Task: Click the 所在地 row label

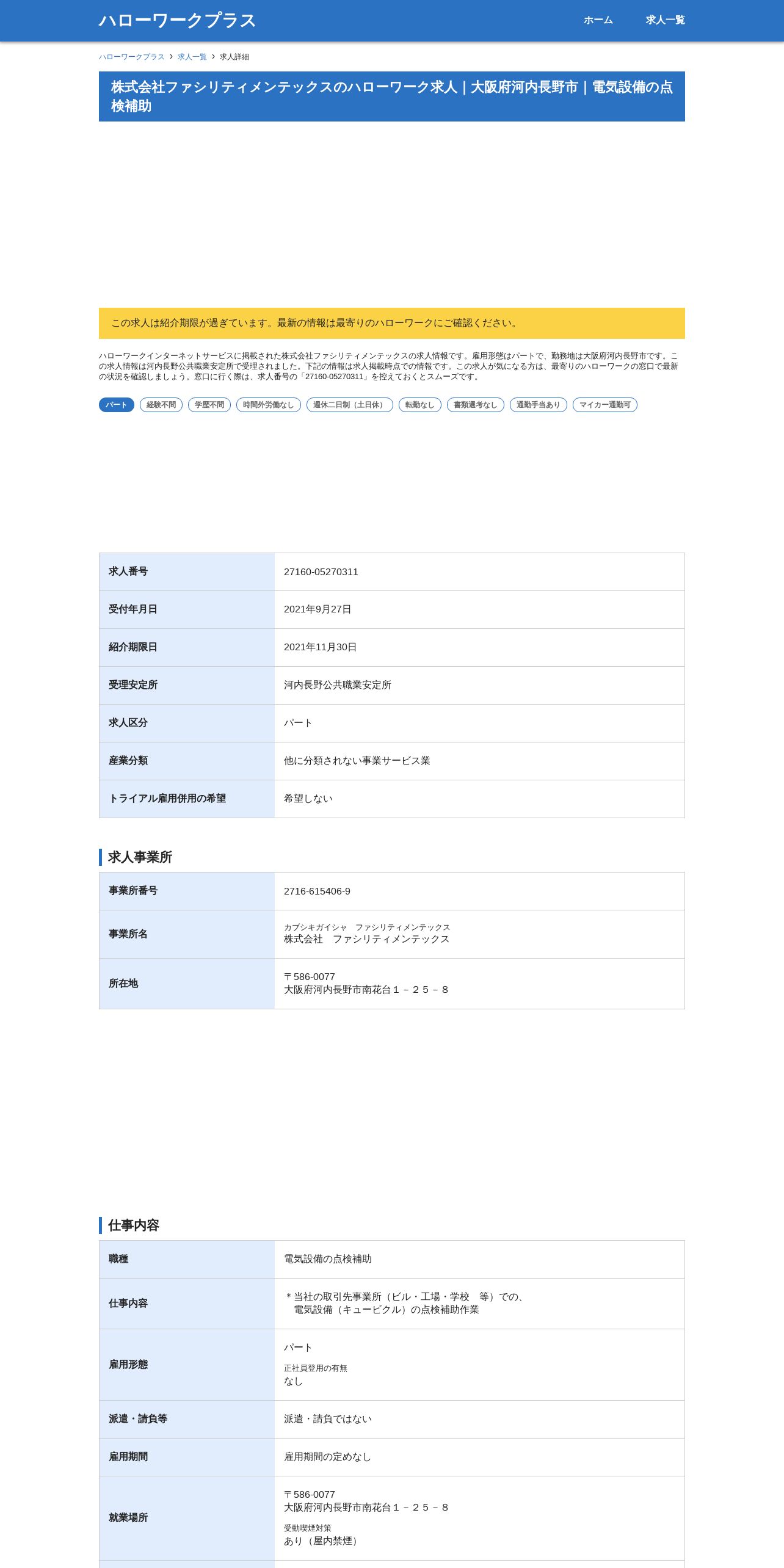Action: 123,984
